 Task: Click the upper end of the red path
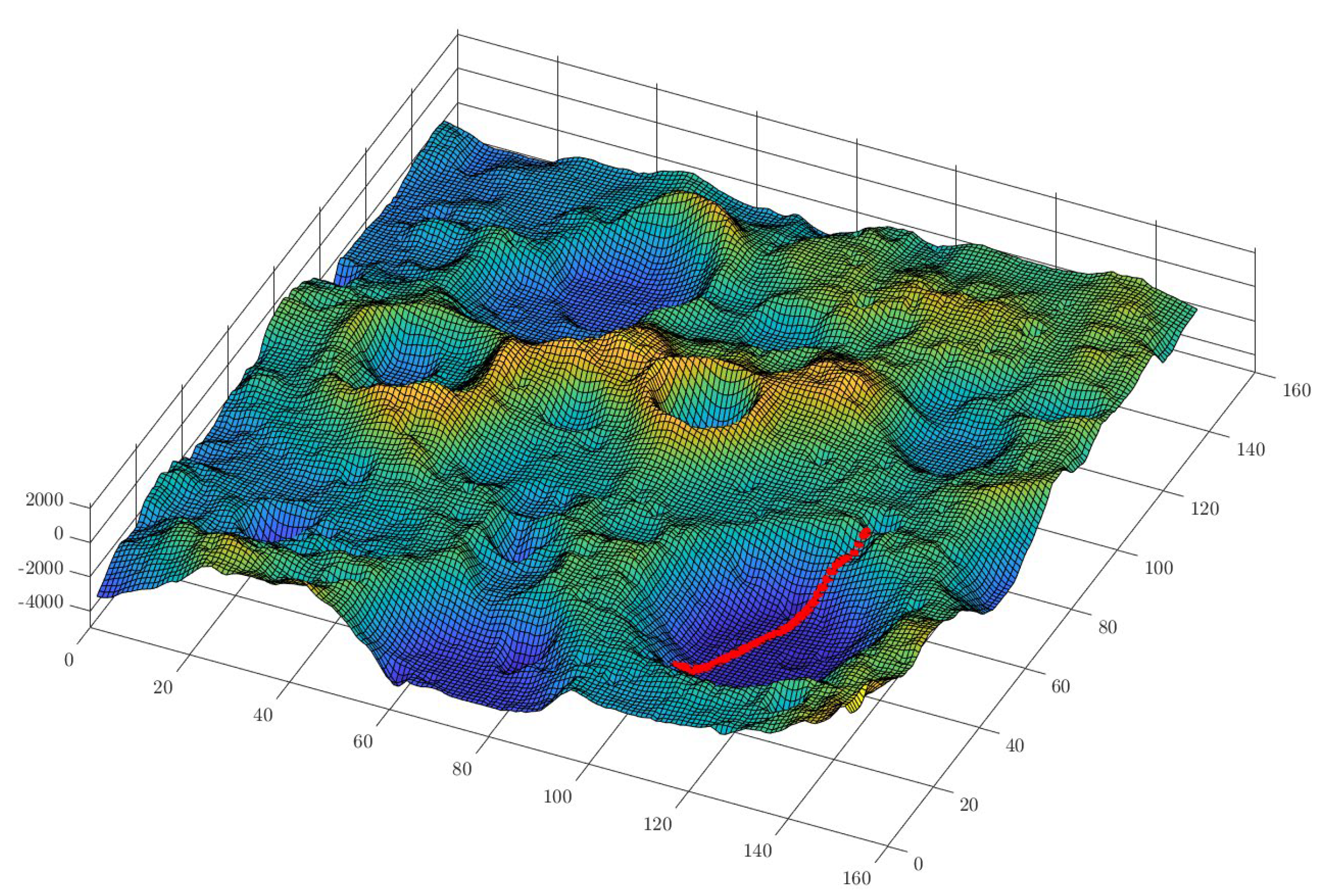click(865, 532)
